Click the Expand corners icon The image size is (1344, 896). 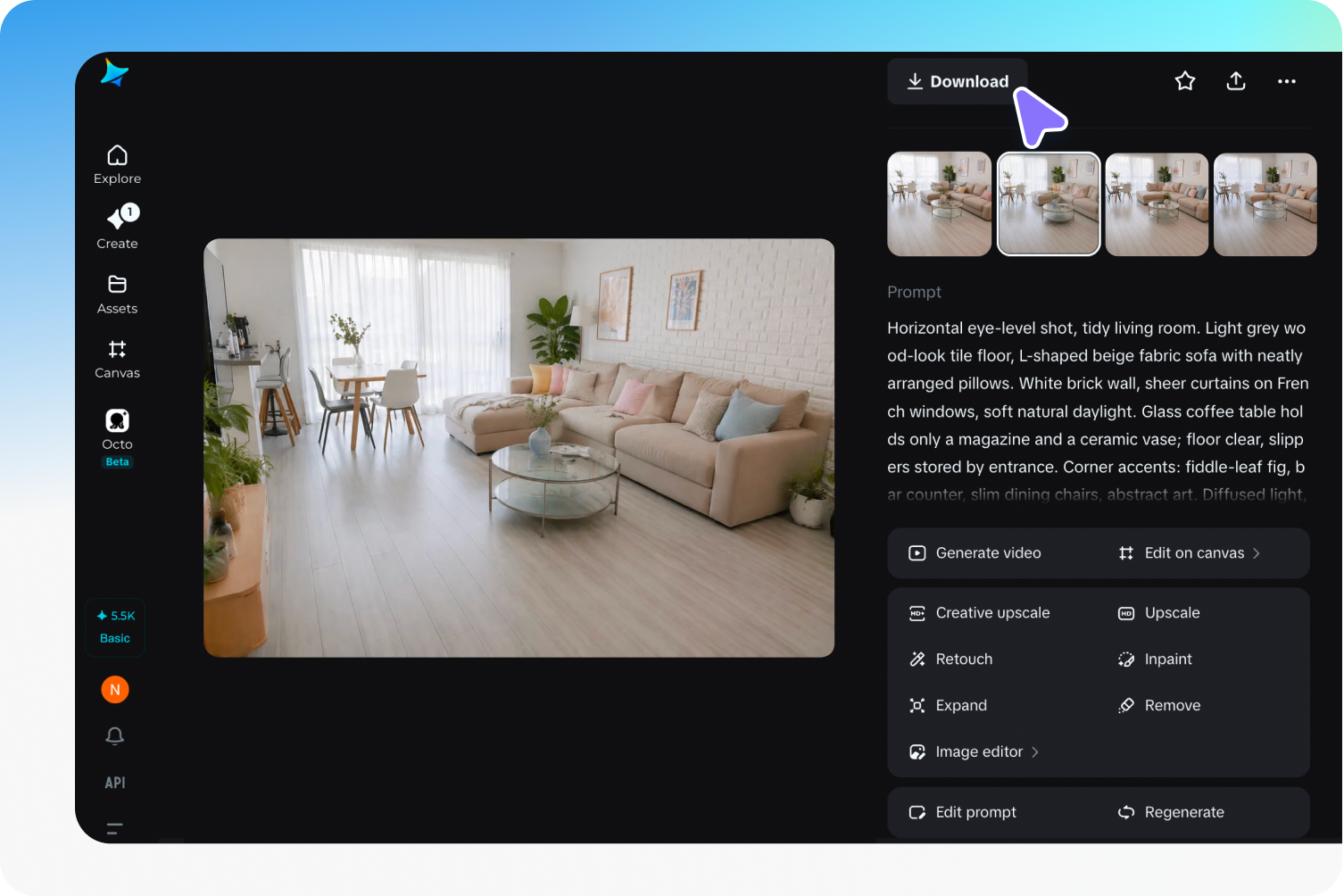click(x=917, y=706)
